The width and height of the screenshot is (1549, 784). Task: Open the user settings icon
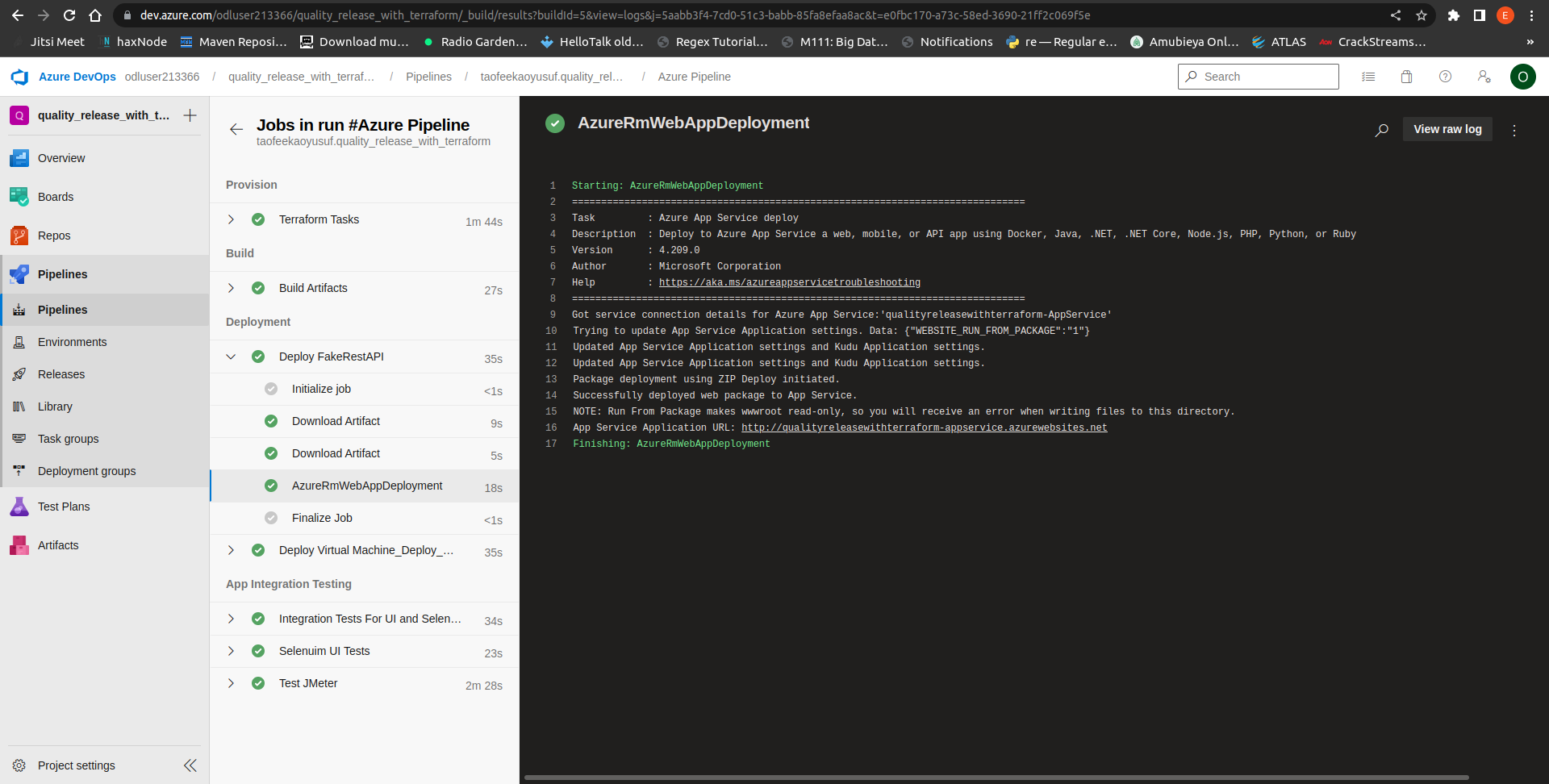coord(1484,77)
